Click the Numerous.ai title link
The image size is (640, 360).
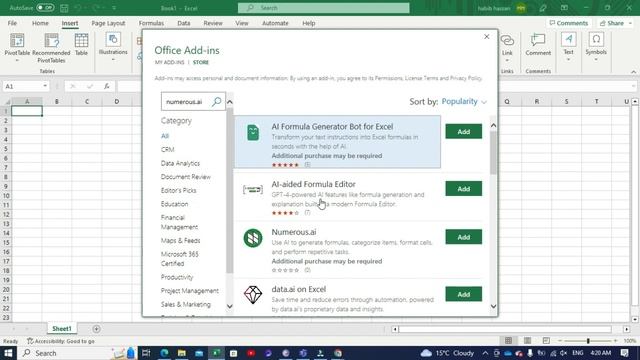click(294, 232)
